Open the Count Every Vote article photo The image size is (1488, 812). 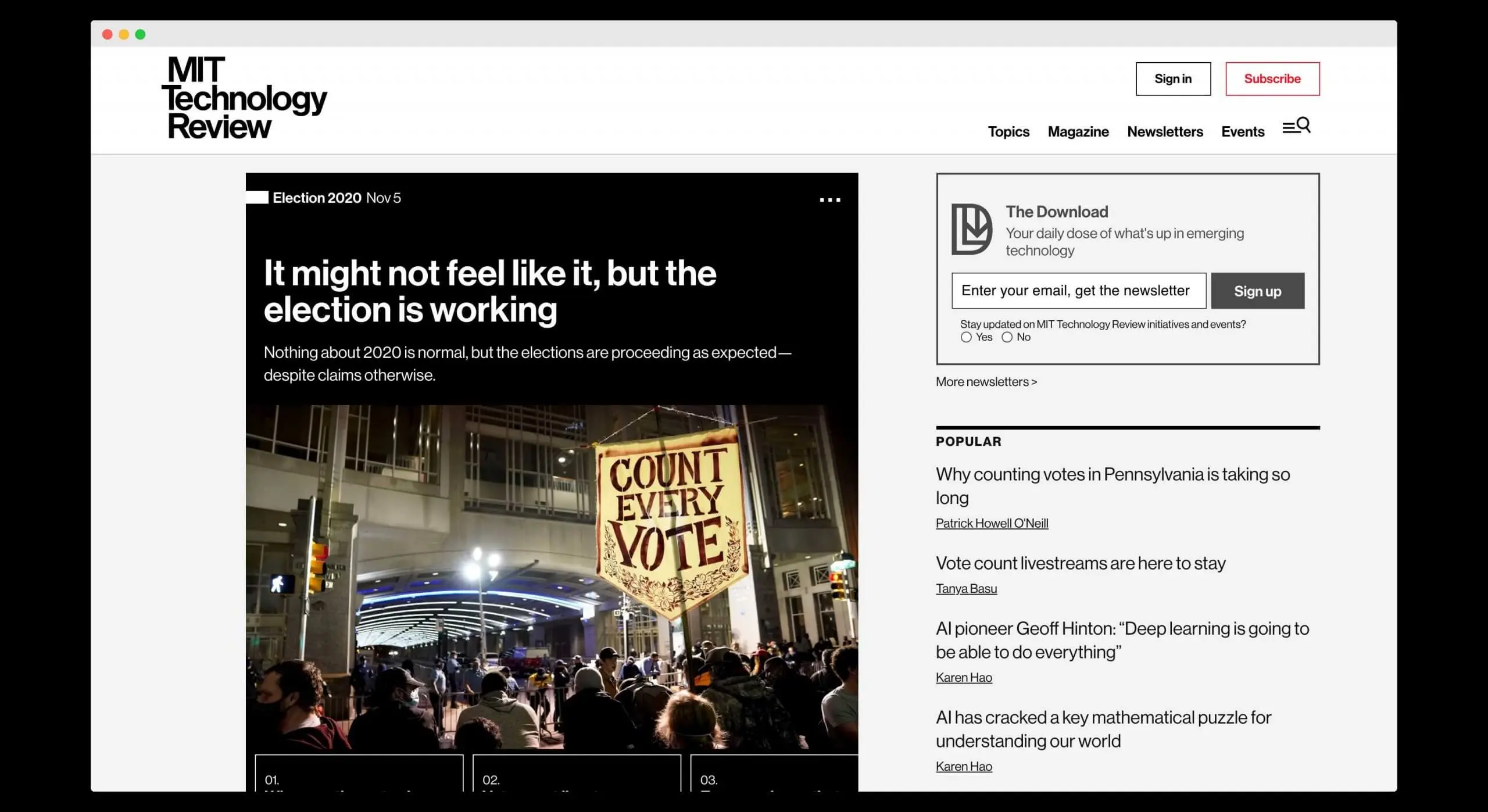tap(551, 577)
